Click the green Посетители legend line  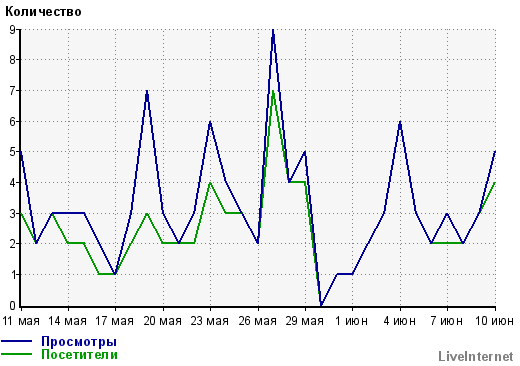(x=17, y=354)
